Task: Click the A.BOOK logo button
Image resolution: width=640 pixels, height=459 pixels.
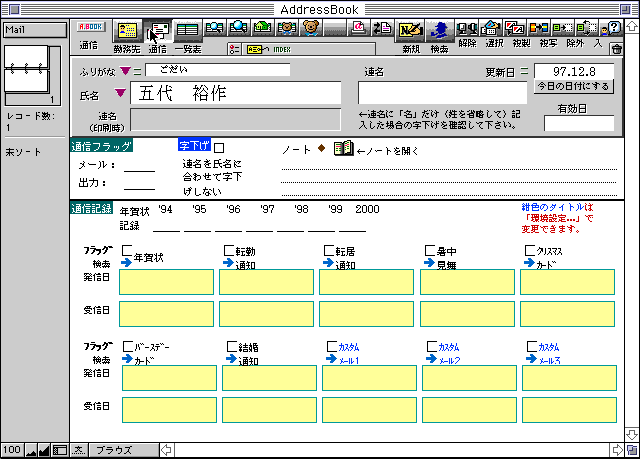Action: point(91,27)
